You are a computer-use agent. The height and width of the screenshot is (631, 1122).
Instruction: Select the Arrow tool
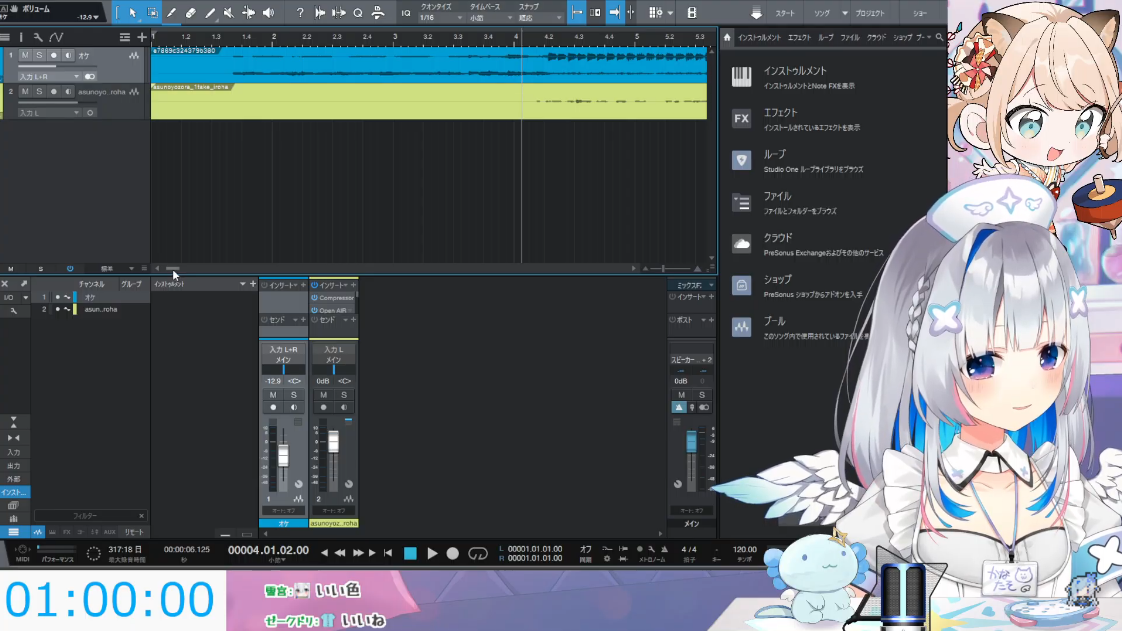(132, 13)
